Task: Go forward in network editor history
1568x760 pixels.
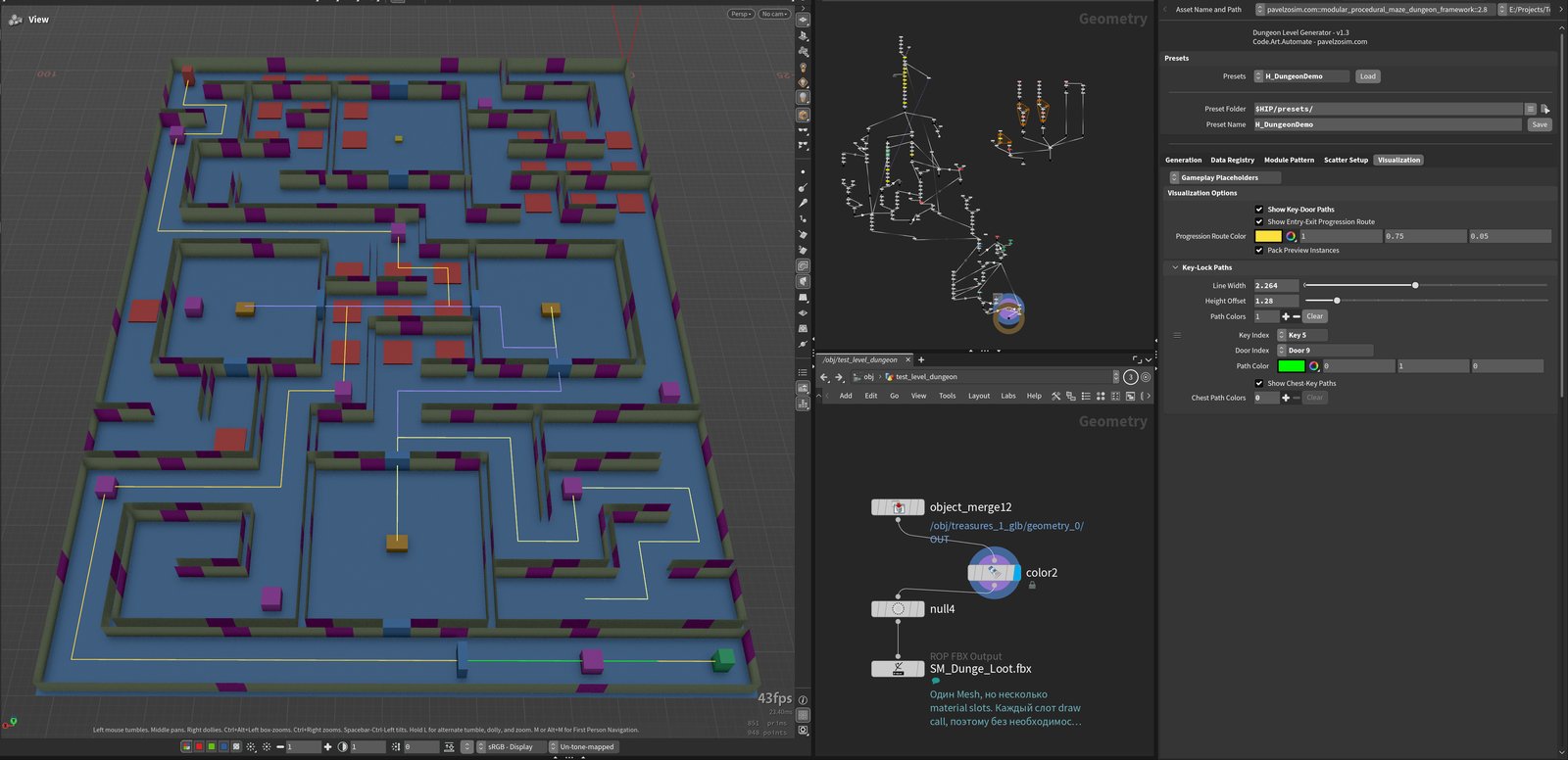Action: pos(839,377)
